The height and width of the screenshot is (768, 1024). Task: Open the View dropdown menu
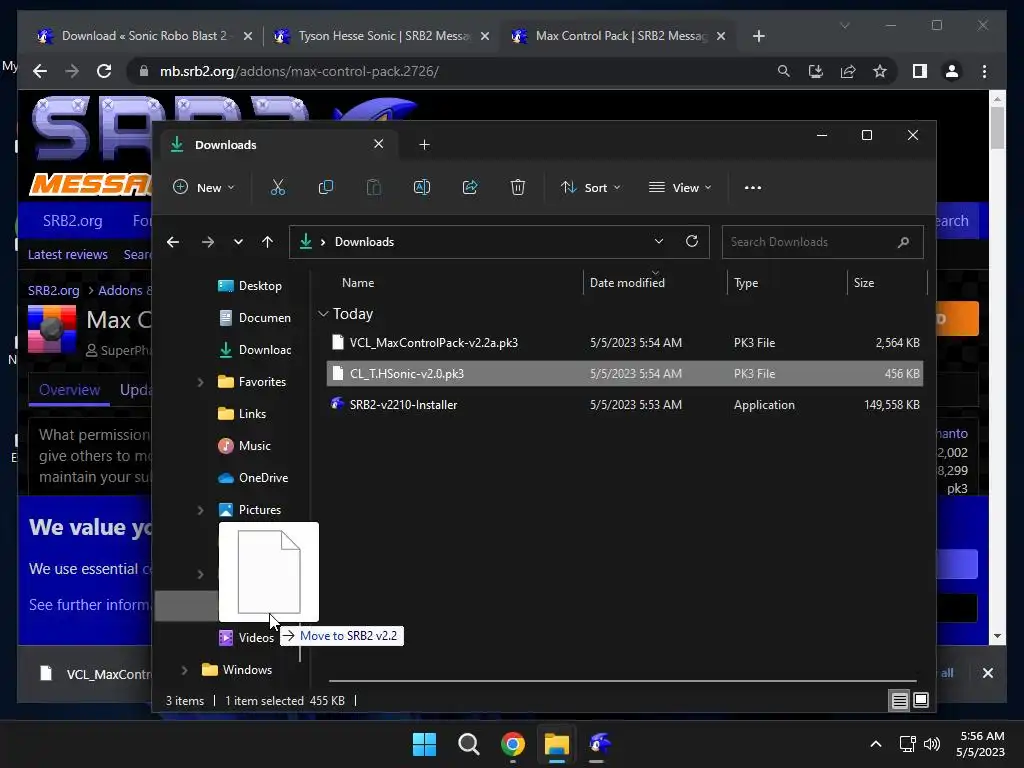(x=680, y=187)
